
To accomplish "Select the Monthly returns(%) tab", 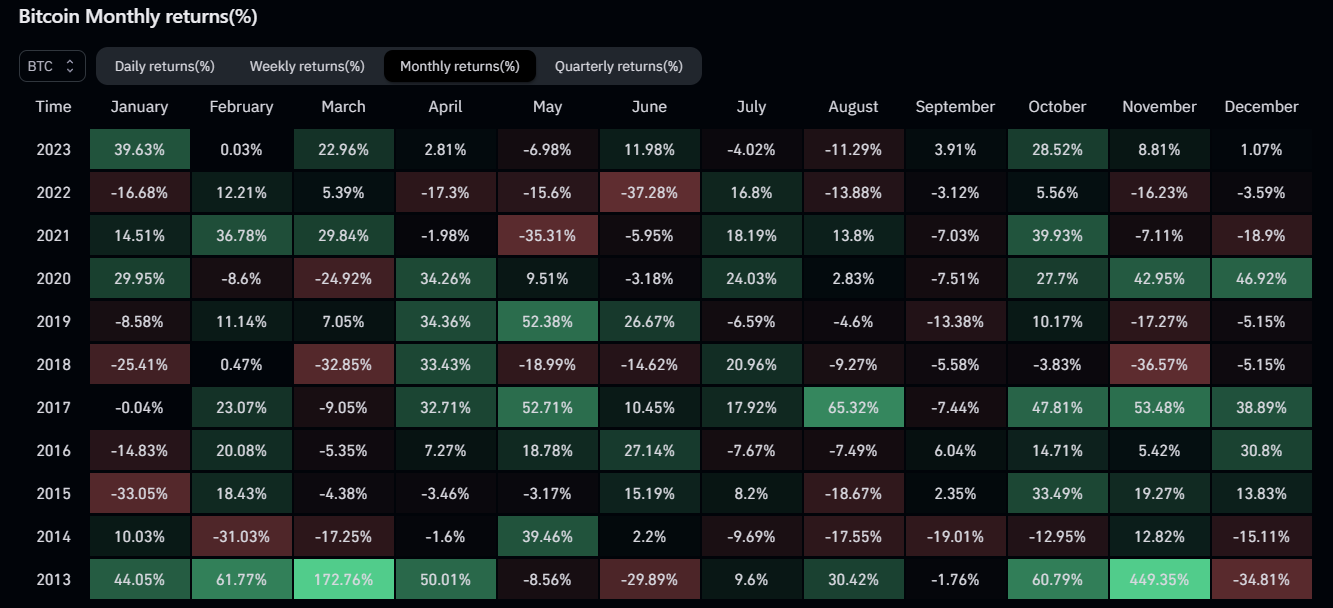I will point(460,66).
